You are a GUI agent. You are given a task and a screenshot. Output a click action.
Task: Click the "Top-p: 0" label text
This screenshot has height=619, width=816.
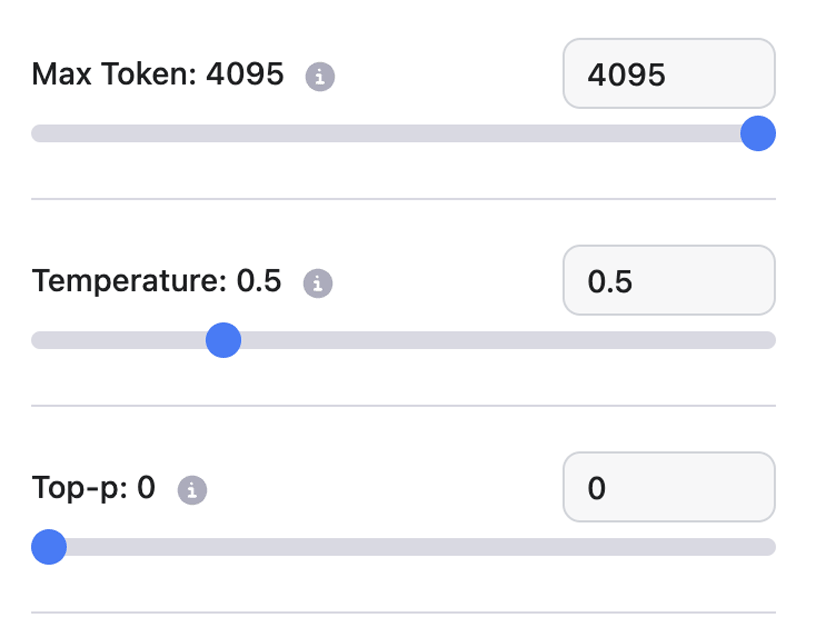[x=94, y=488]
